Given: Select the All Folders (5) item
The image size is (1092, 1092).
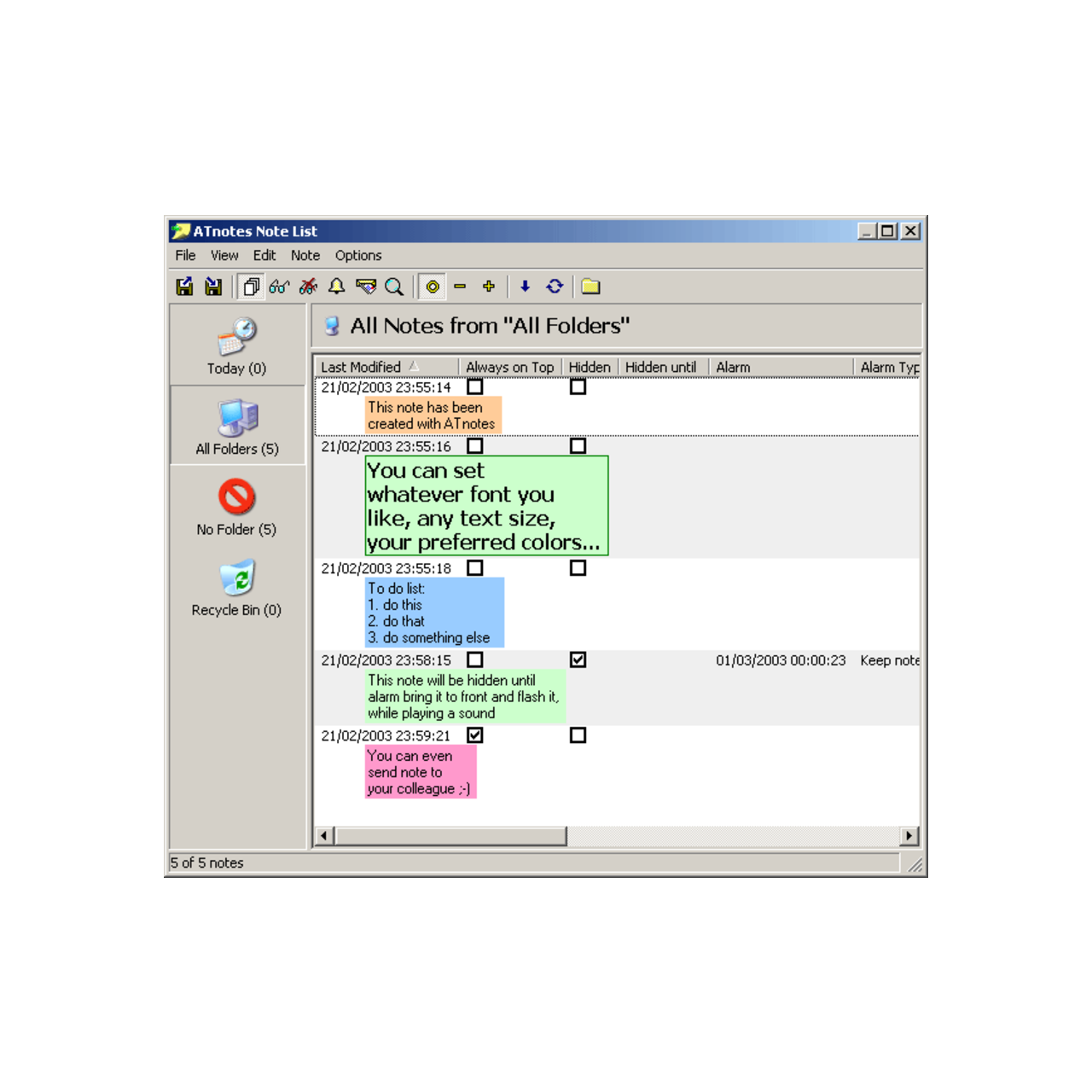Looking at the screenshot, I should 237,426.
